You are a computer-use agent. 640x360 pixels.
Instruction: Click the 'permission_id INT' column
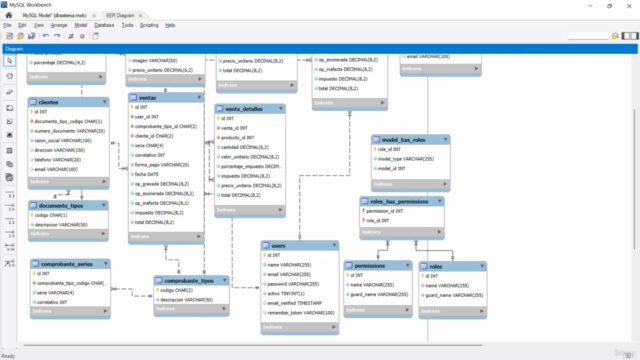pyautogui.click(x=384, y=211)
